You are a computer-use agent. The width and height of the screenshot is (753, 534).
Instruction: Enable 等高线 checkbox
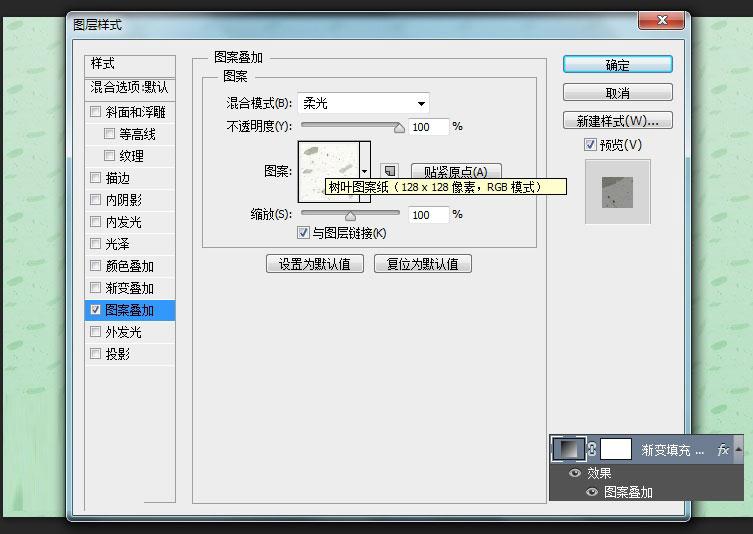[x=109, y=134]
